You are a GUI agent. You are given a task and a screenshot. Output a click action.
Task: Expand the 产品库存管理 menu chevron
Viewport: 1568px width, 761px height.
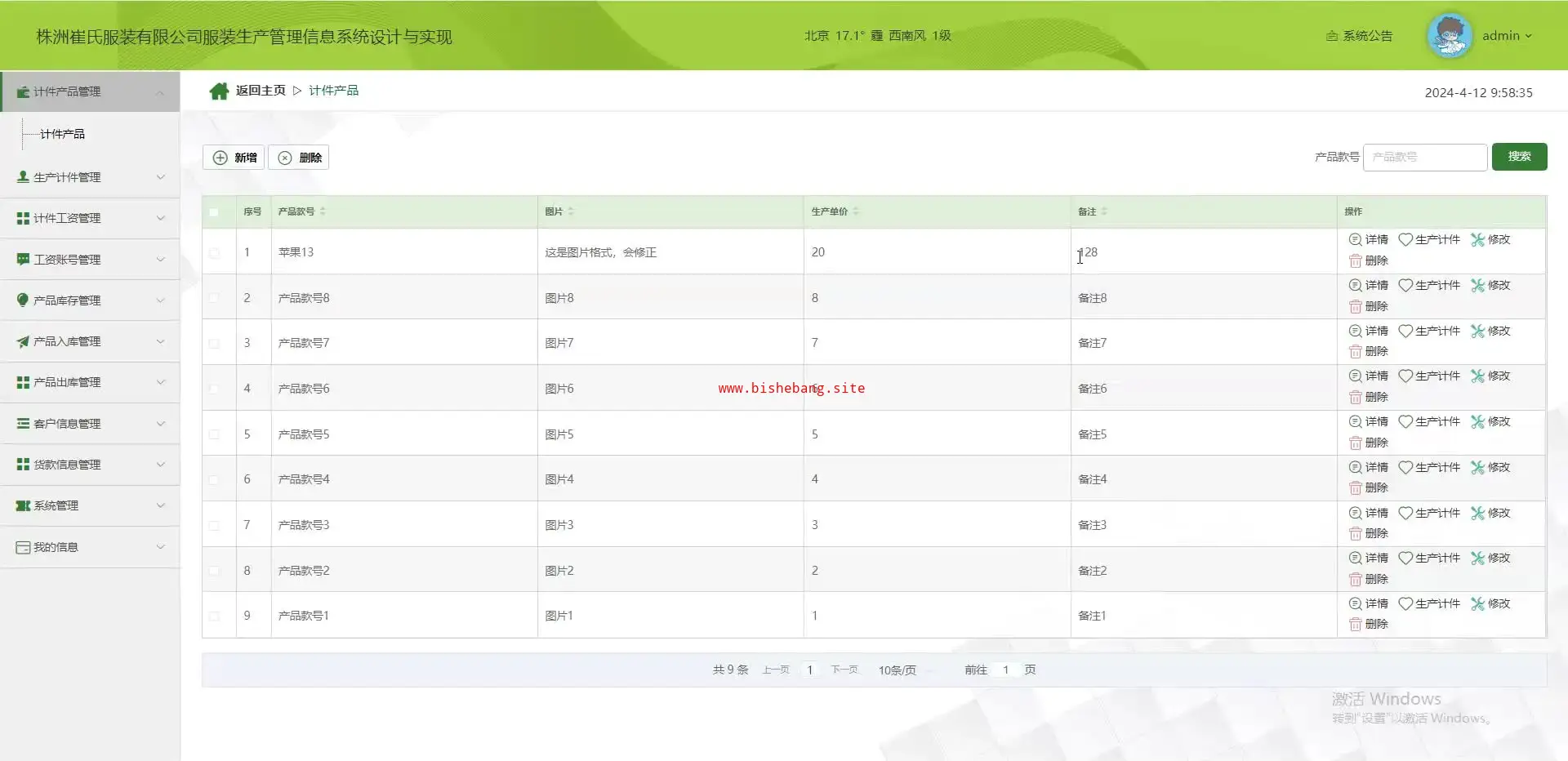pyautogui.click(x=160, y=300)
